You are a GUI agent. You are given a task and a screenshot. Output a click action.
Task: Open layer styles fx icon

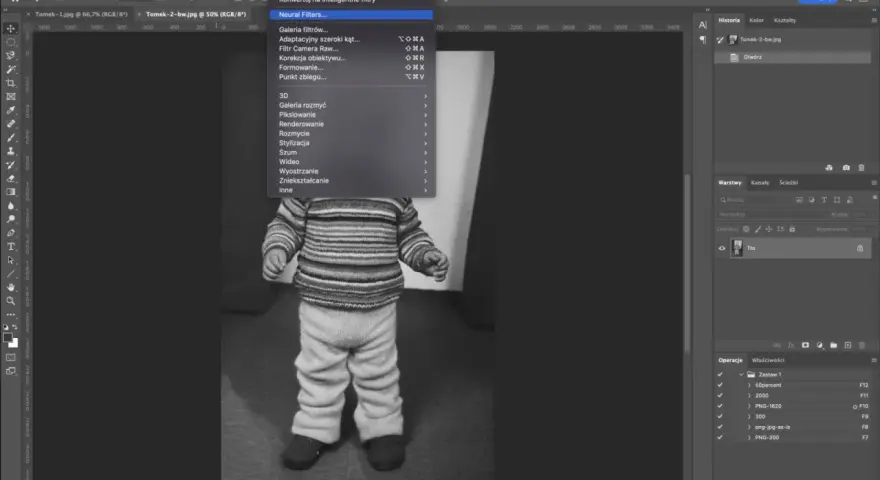pos(791,345)
